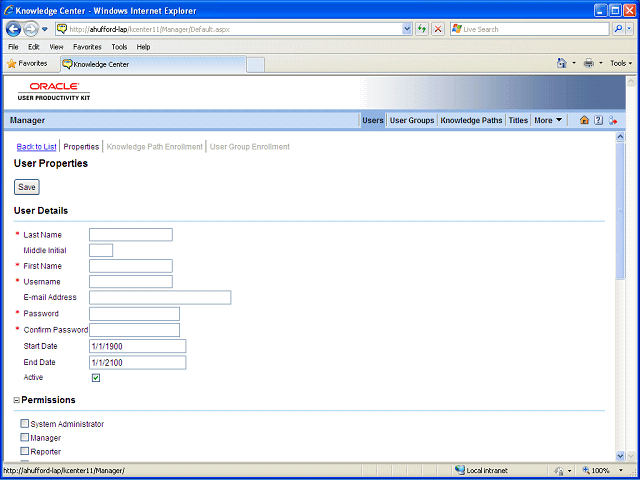The height and width of the screenshot is (480, 640).
Task: Open the Help menu
Action: pos(143,47)
